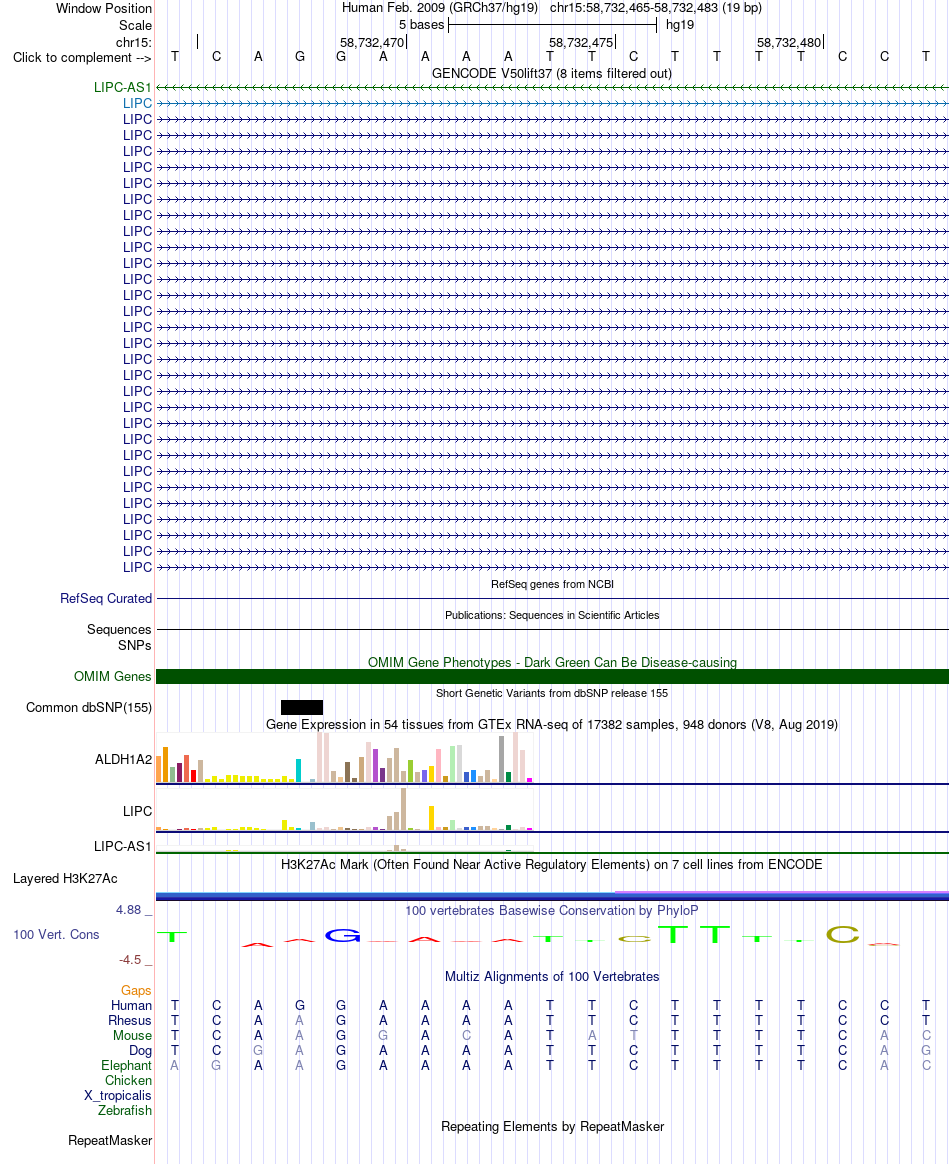Open the GTEx Gene Expression track title
The image size is (950, 1164).
[x=552, y=725]
